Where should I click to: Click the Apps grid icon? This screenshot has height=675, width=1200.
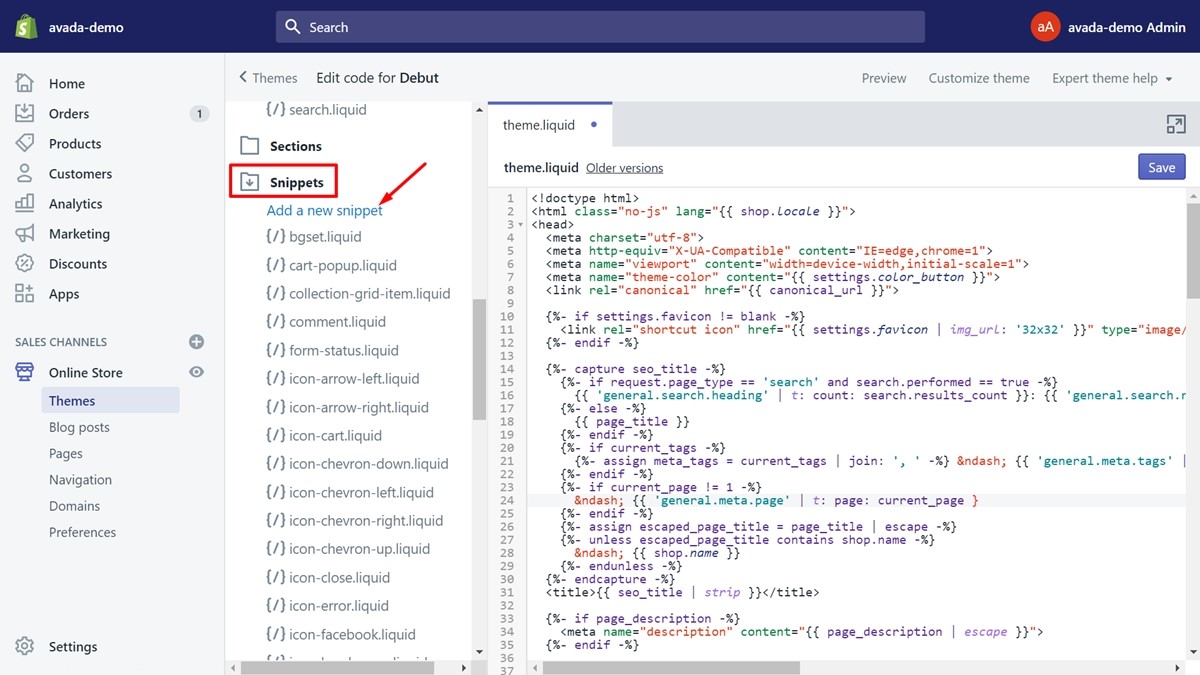pos(25,294)
